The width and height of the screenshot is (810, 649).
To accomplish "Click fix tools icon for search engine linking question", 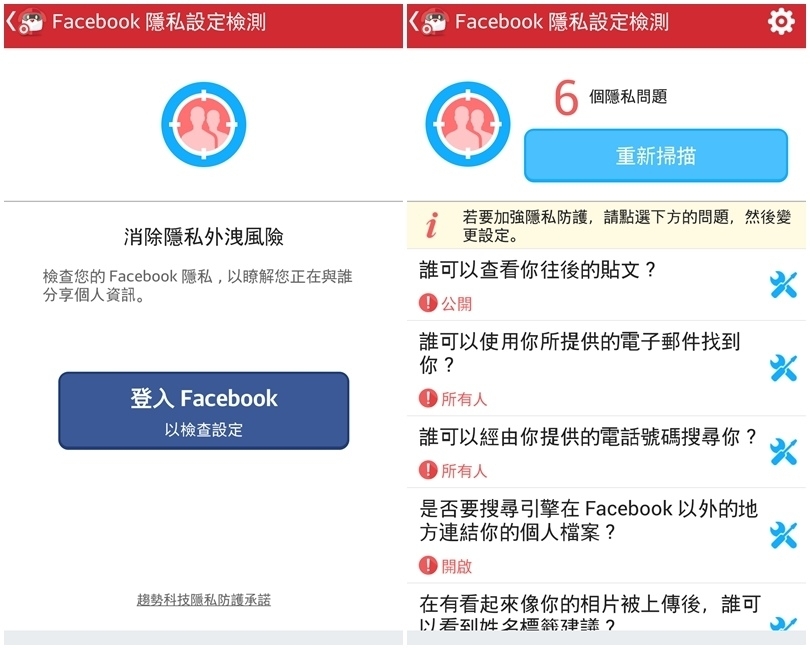I will [x=783, y=535].
